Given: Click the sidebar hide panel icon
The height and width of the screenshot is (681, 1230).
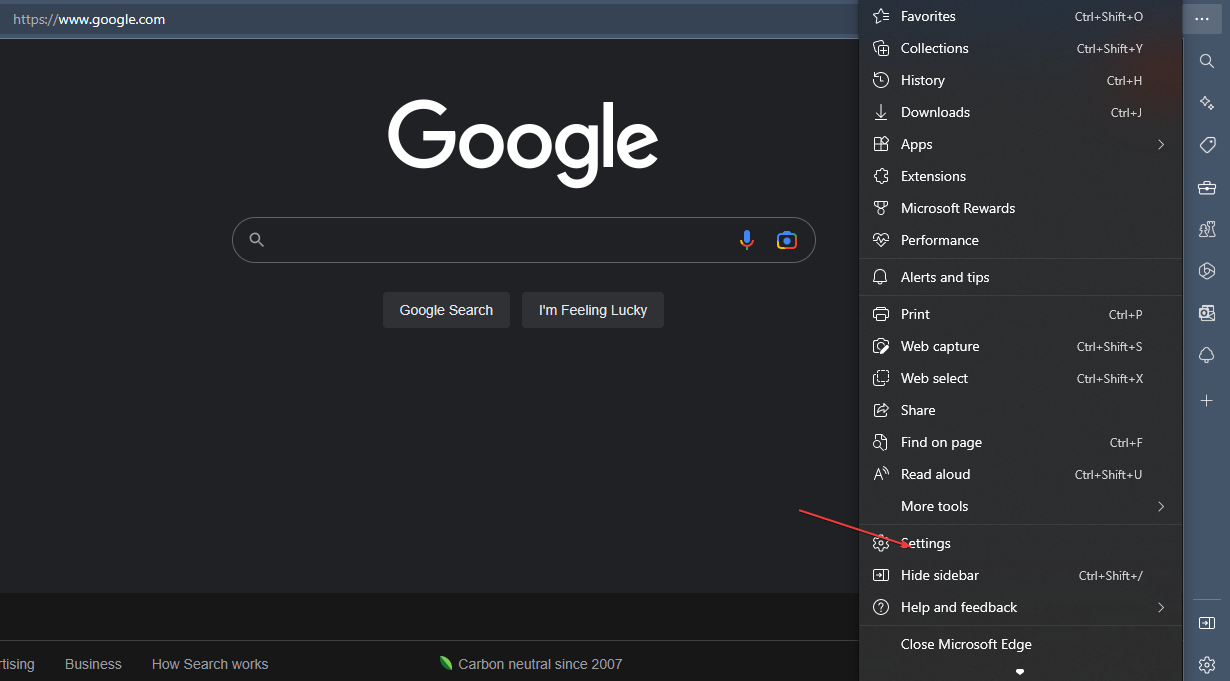Looking at the screenshot, I should point(1207,623).
